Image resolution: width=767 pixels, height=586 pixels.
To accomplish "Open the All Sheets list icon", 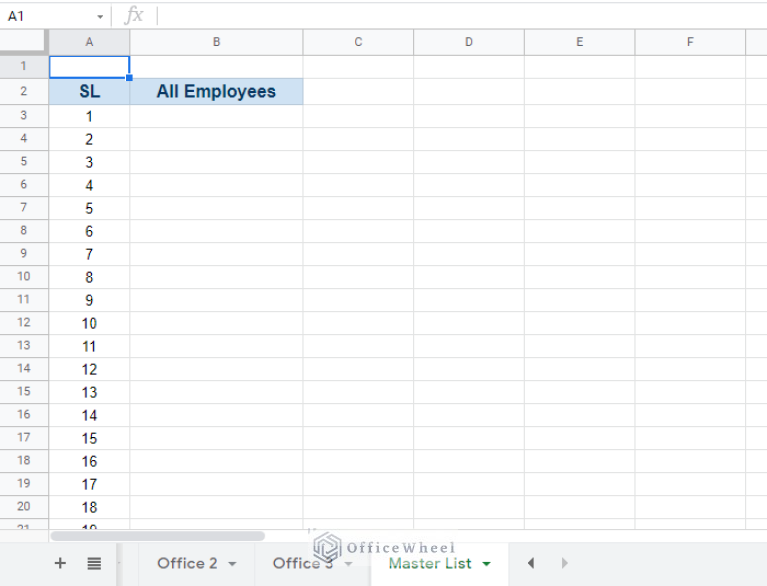I will (x=94, y=564).
